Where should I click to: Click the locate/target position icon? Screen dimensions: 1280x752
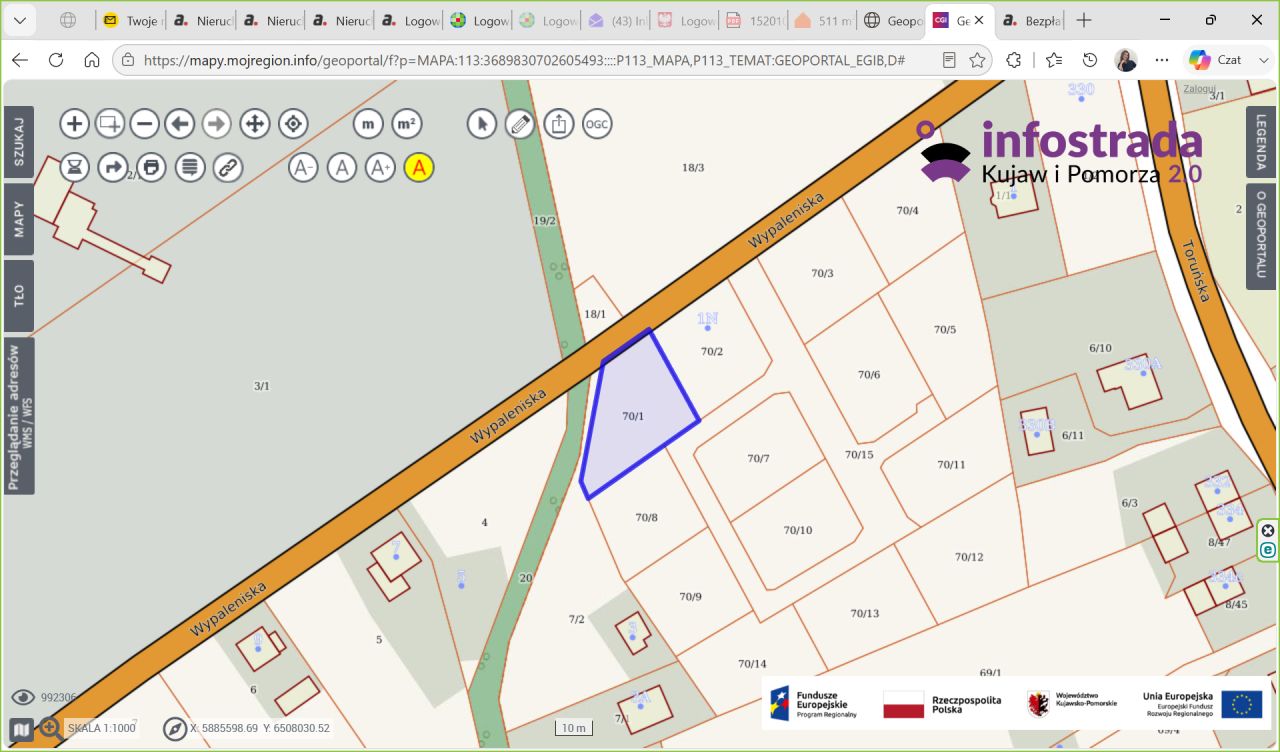coord(293,124)
